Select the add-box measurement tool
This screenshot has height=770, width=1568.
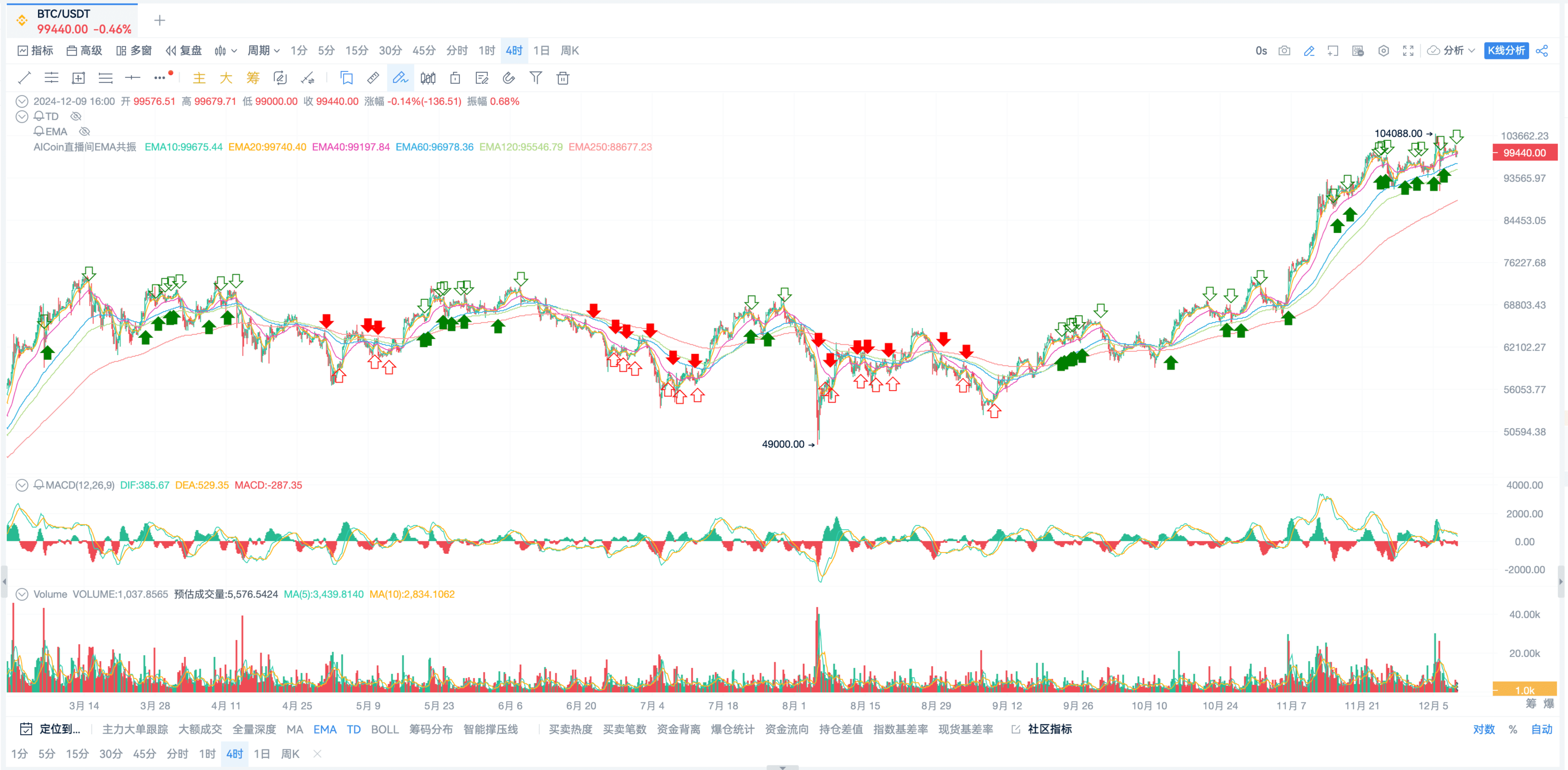click(78, 78)
